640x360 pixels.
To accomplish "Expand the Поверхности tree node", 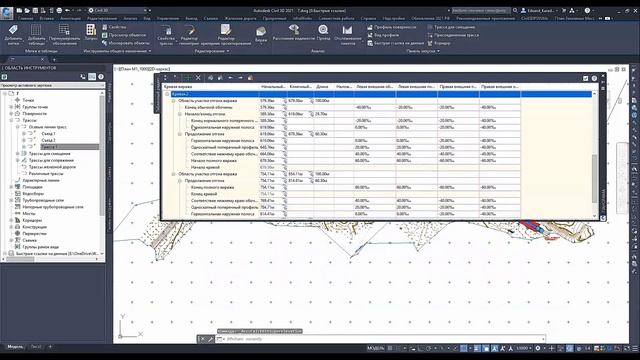I will tap(11, 114).
